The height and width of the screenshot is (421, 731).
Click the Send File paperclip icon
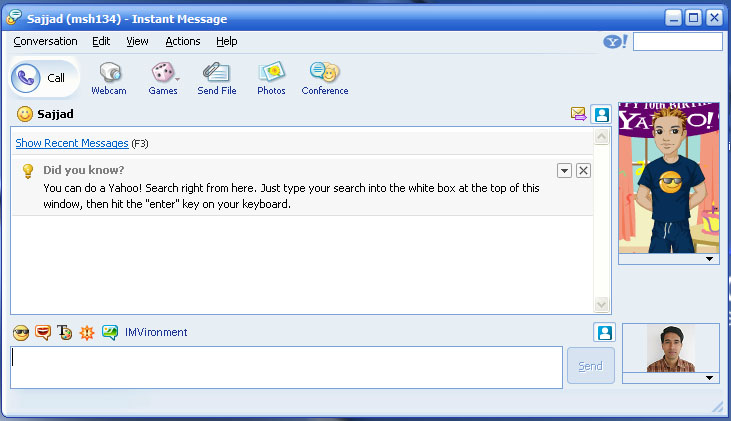pyautogui.click(x=216, y=72)
